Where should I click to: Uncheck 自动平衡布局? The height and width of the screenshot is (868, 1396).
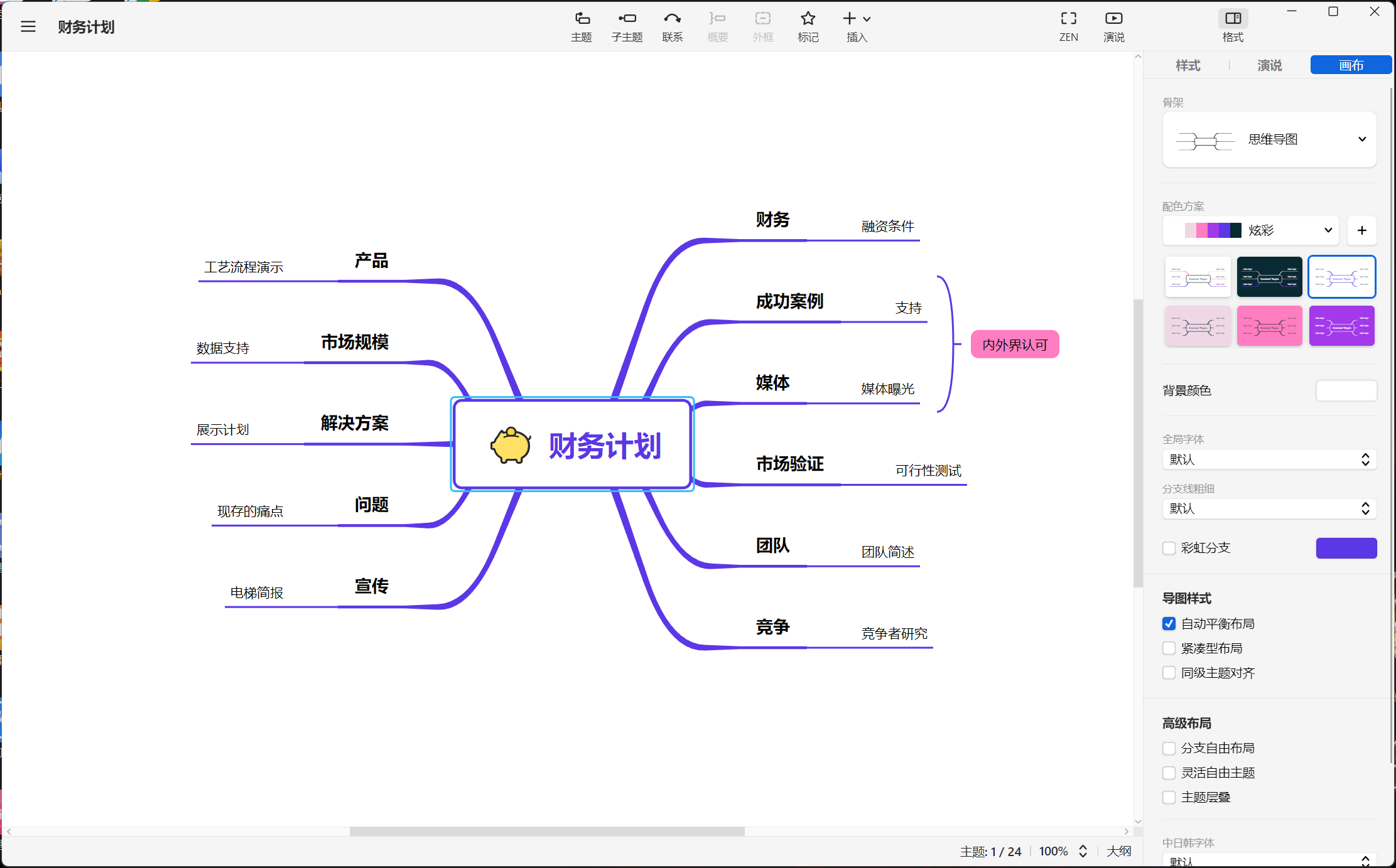click(x=1169, y=623)
